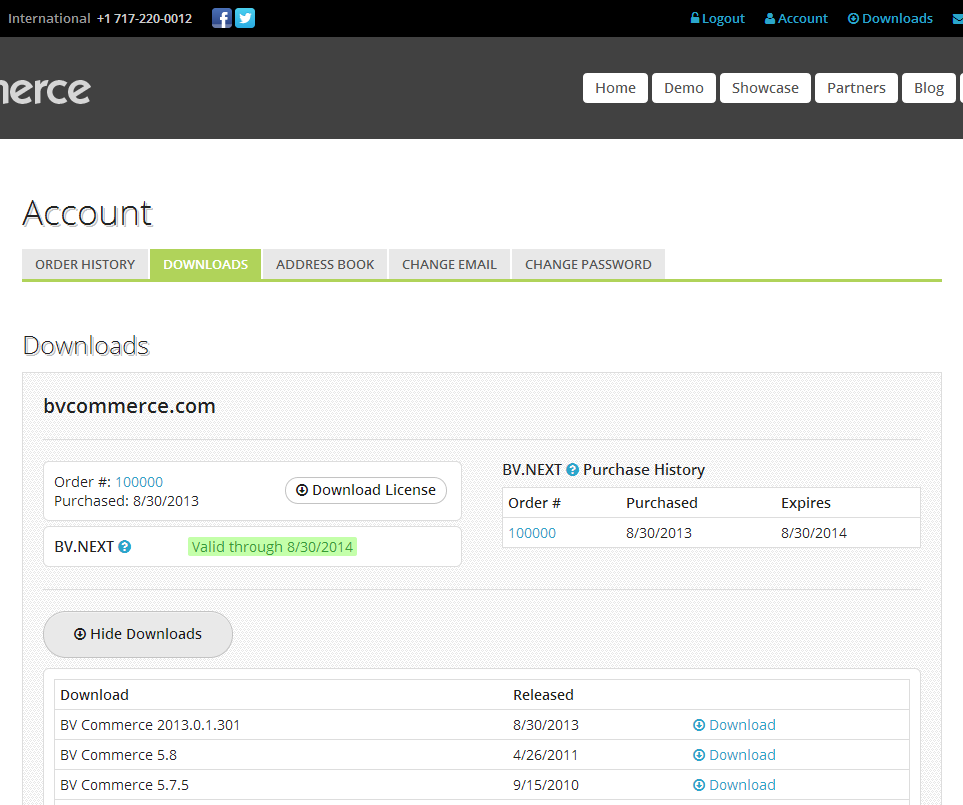Open the Demo menu item

684,88
